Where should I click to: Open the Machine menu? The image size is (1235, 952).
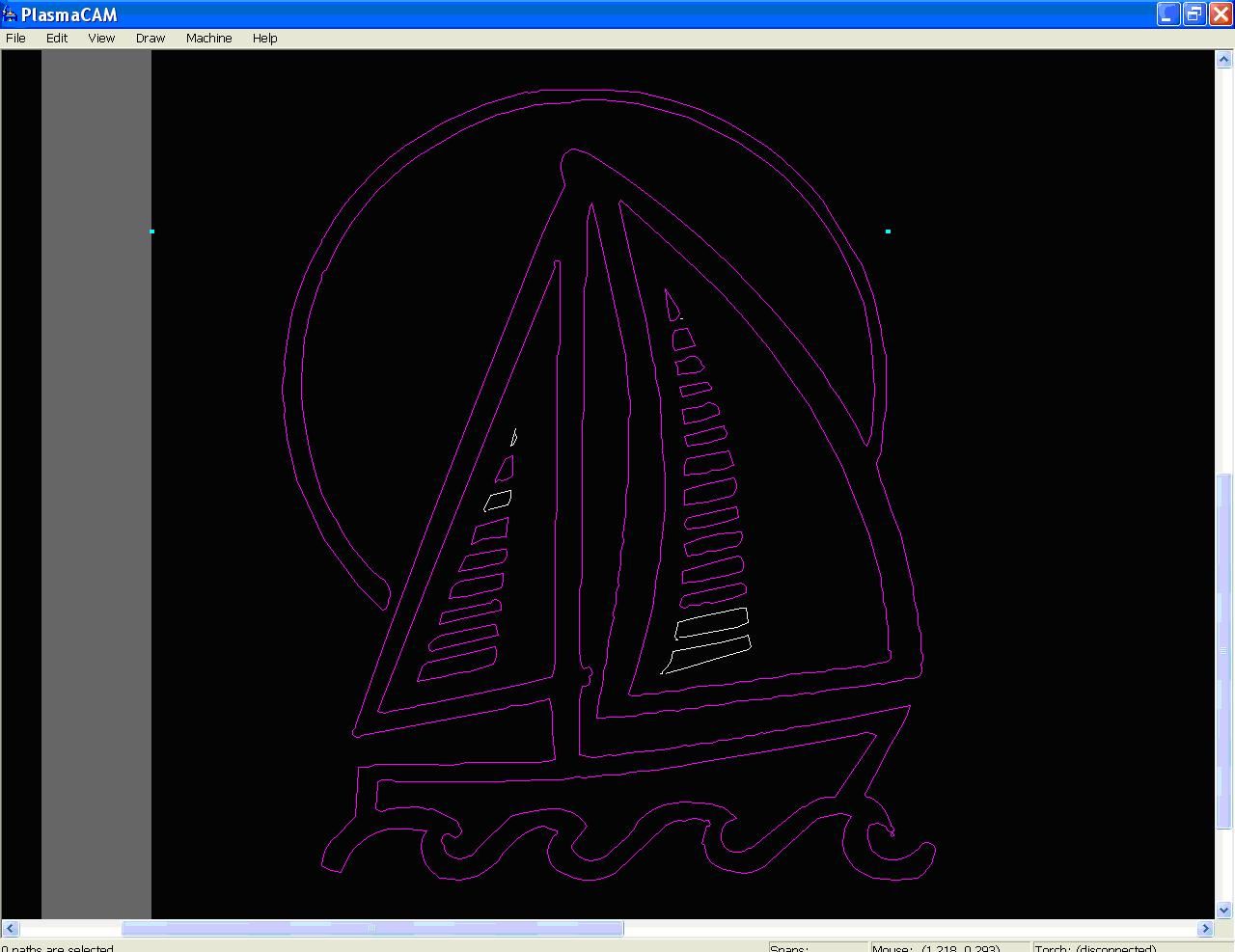pos(208,38)
